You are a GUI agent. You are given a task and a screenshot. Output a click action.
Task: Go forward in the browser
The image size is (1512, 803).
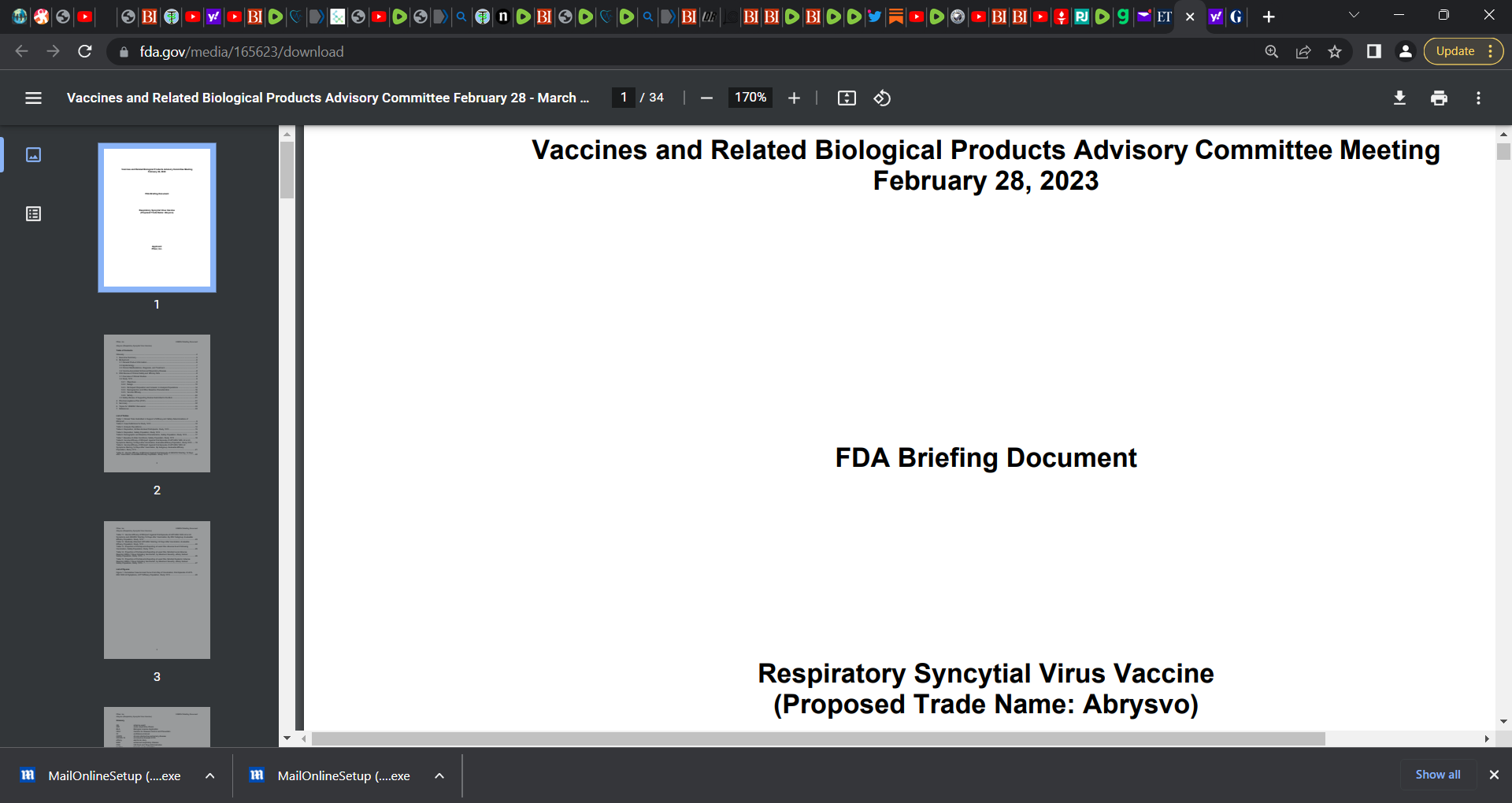tap(53, 51)
